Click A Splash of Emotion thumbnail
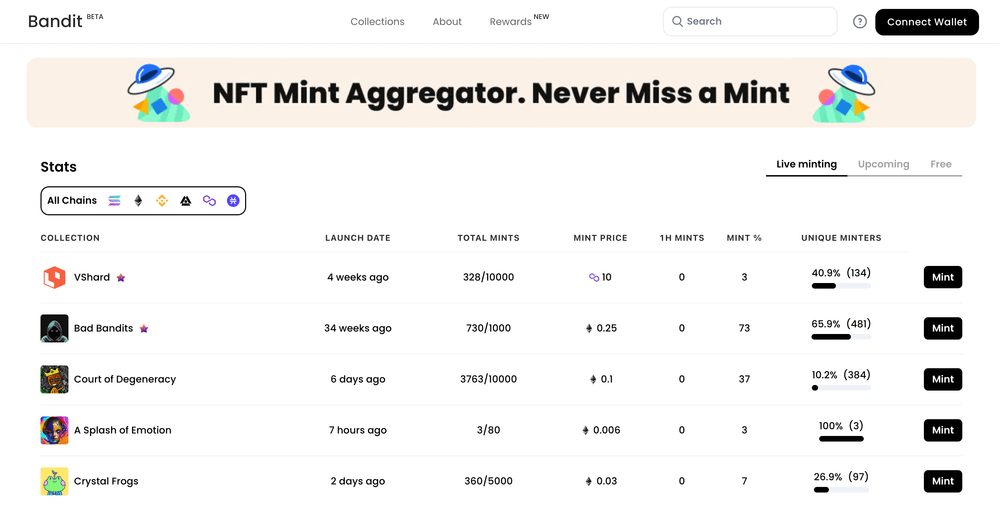1000x506 pixels. 54,431
